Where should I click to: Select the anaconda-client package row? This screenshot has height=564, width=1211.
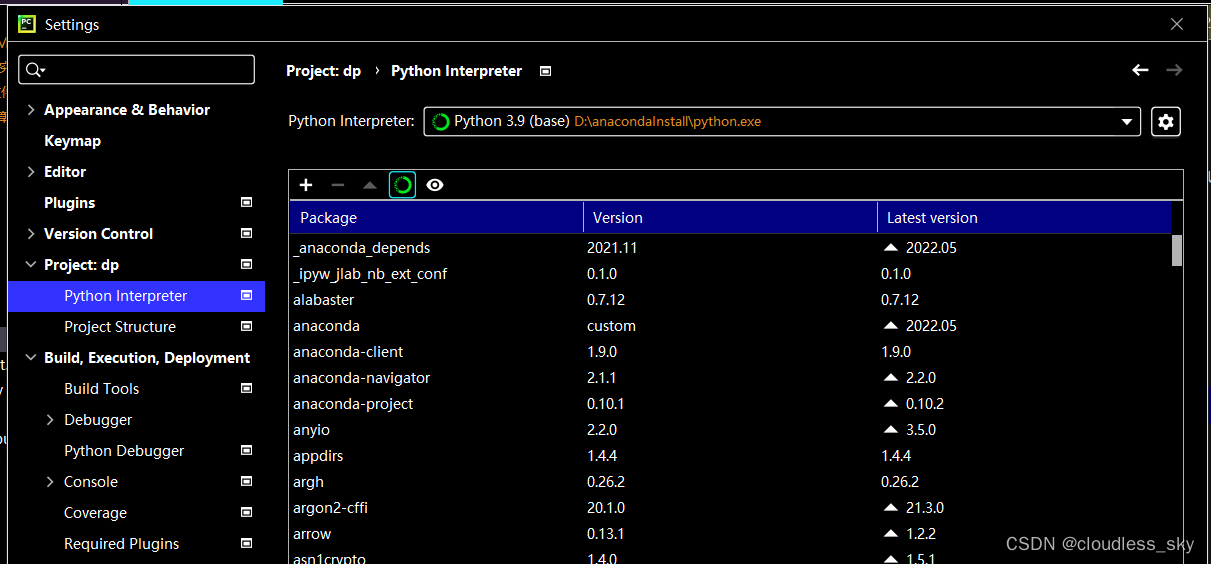(730, 352)
